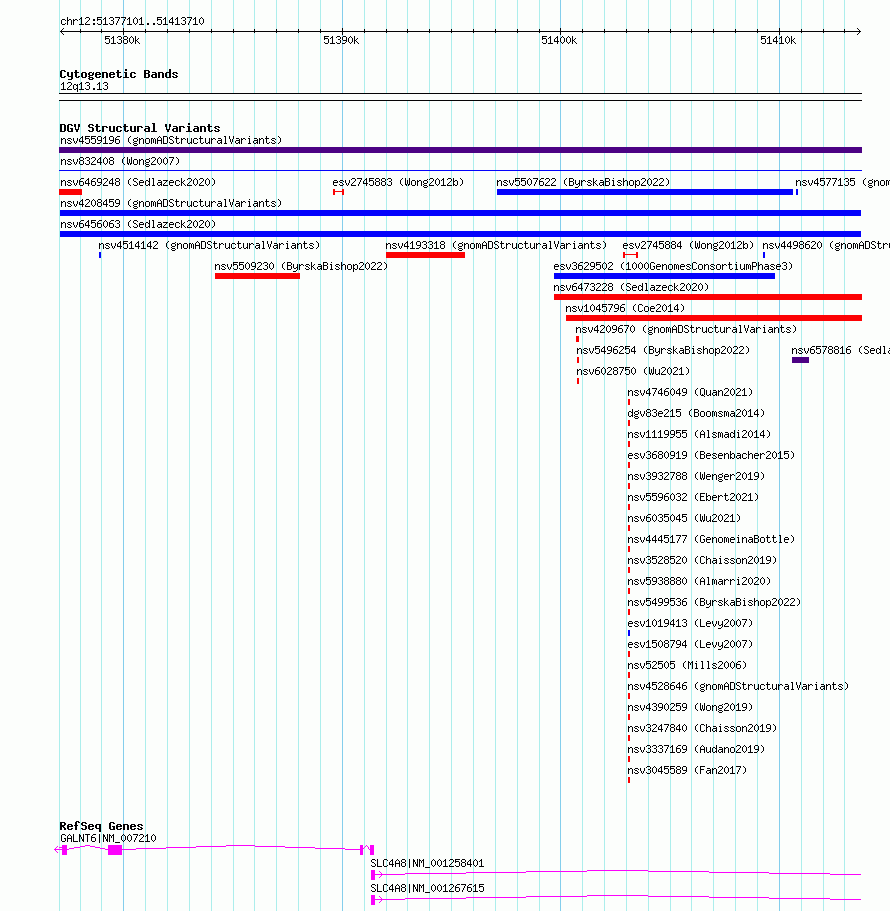
Task: Open the nsv4209670 gnomAD variant label
Action: pyautogui.click(x=686, y=329)
